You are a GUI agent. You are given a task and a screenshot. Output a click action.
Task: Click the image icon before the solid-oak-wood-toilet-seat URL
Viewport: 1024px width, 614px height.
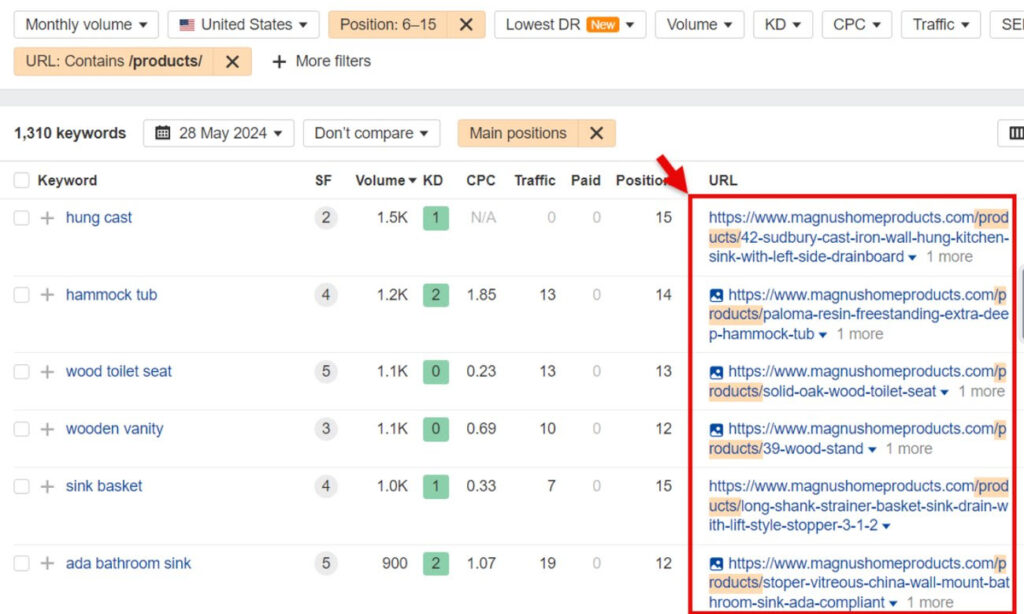(x=716, y=372)
